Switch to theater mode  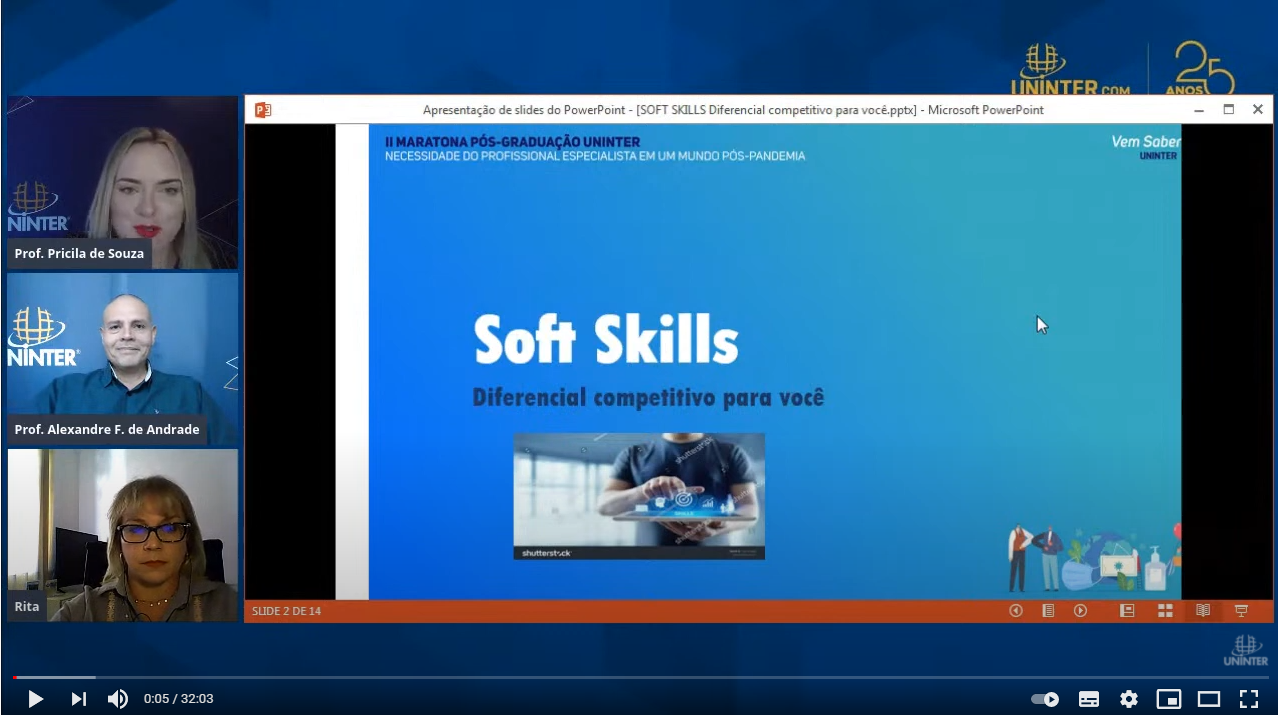tap(1209, 699)
